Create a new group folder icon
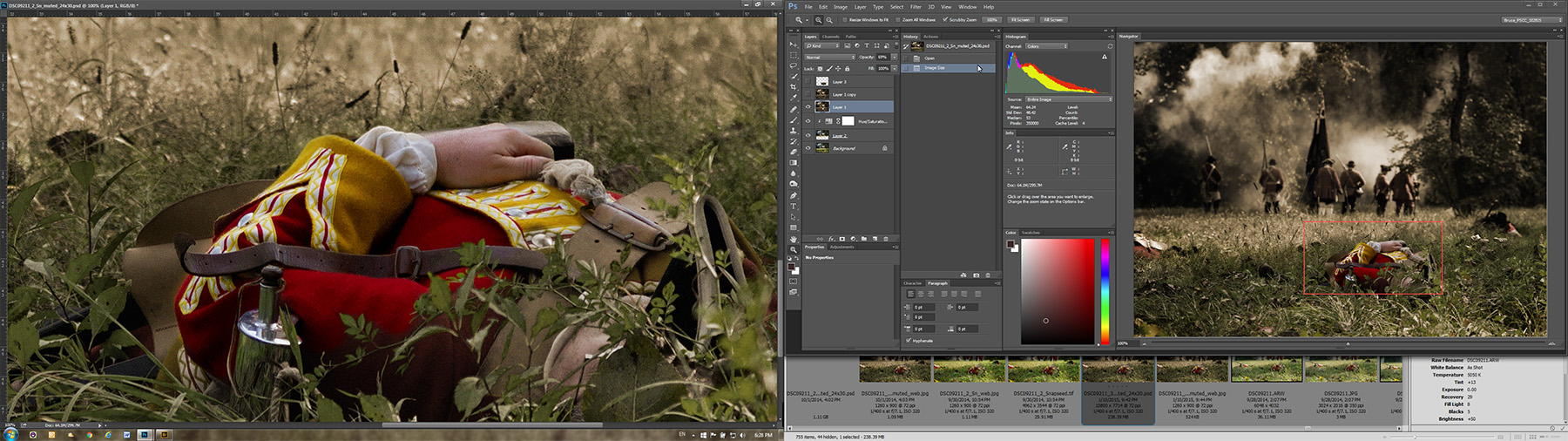1568x441 pixels. (x=863, y=239)
